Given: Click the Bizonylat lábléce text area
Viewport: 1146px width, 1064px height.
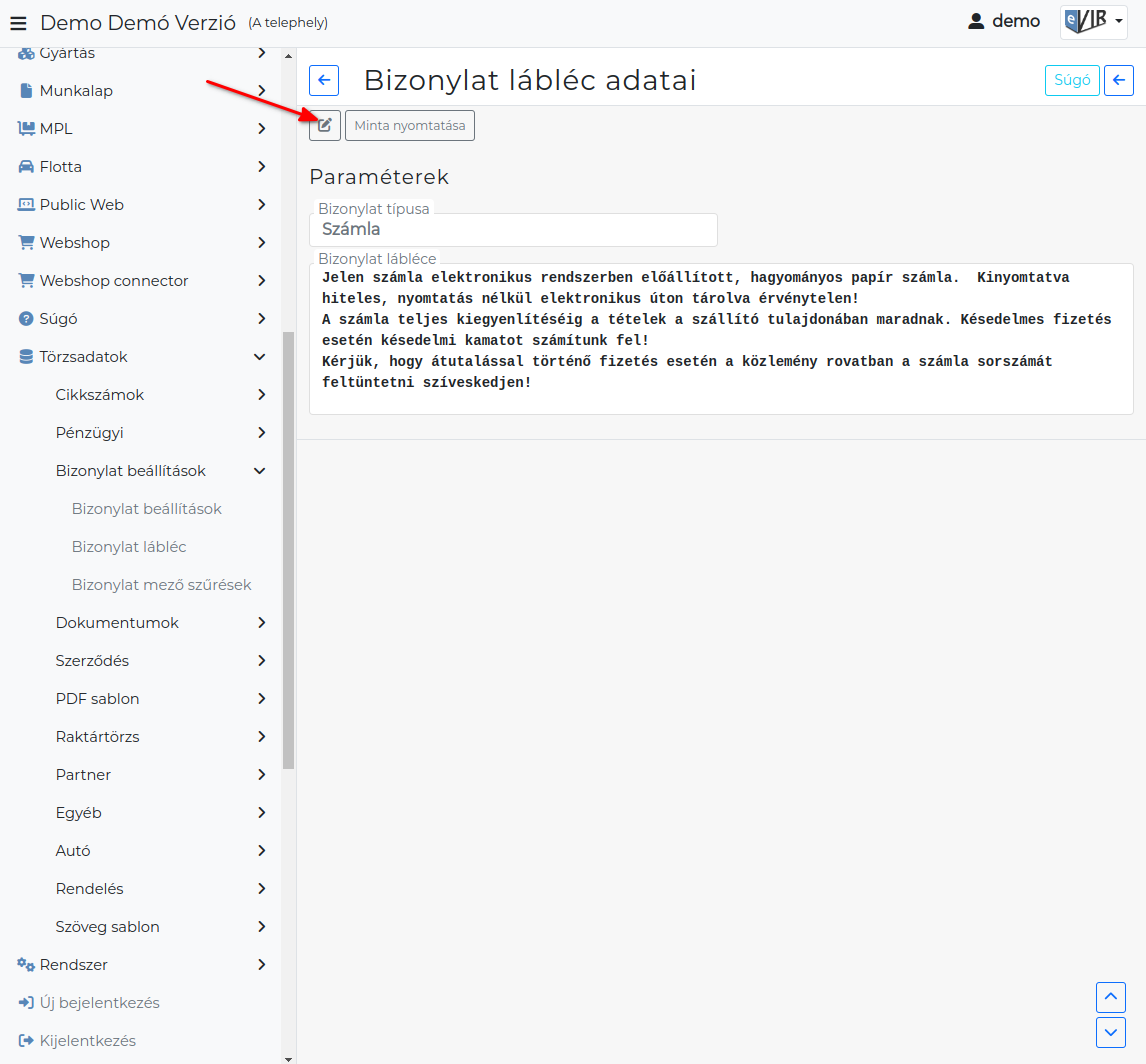Looking at the screenshot, I should click(x=721, y=339).
